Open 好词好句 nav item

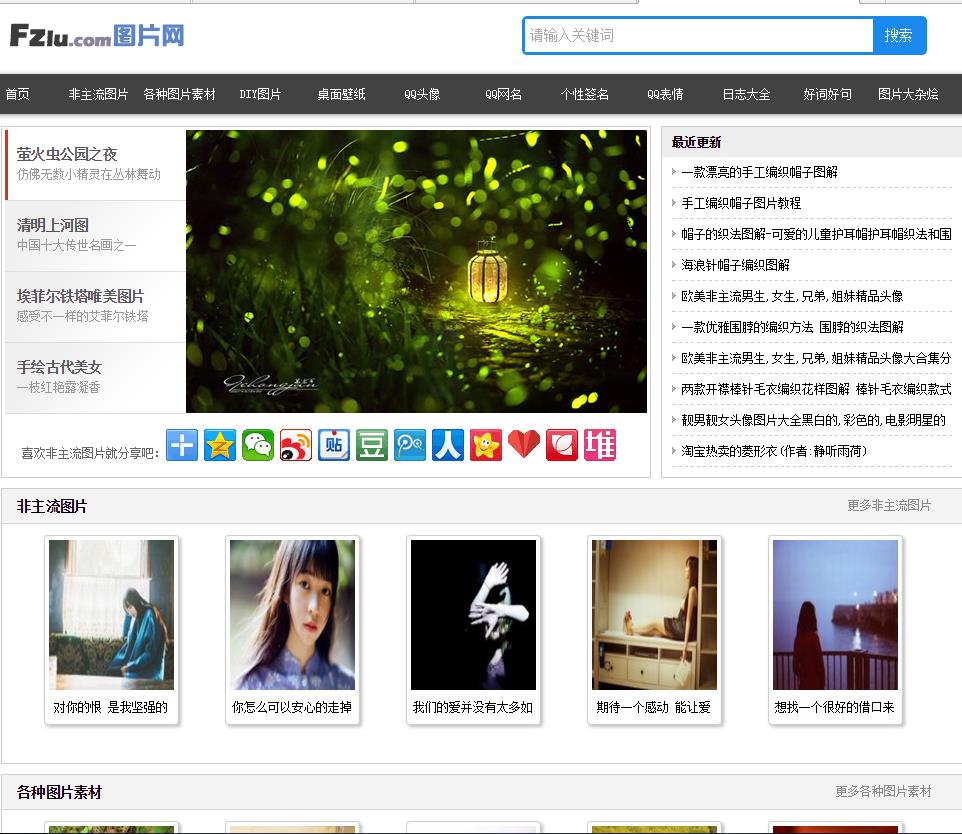[x=827, y=94]
